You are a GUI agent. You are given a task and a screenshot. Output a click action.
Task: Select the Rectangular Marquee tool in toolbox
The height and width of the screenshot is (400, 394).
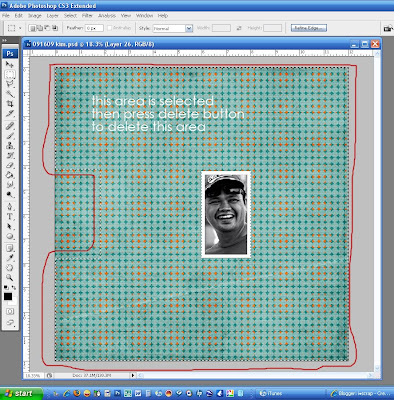10,75
